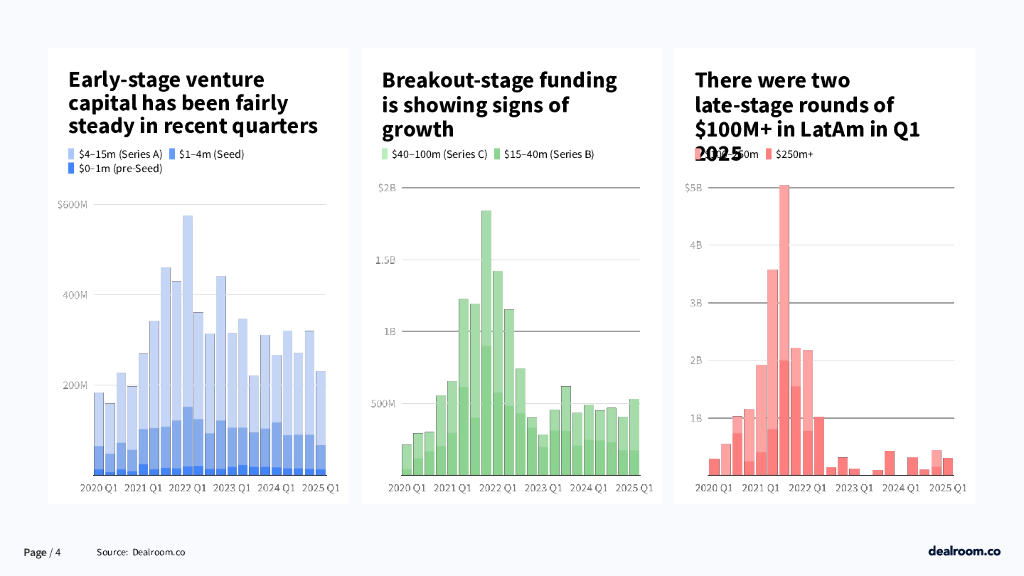Image resolution: width=1024 pixels, height=576 pixels.
Task: Click the Page / 4 indicator
Action: tap(43, 552)
